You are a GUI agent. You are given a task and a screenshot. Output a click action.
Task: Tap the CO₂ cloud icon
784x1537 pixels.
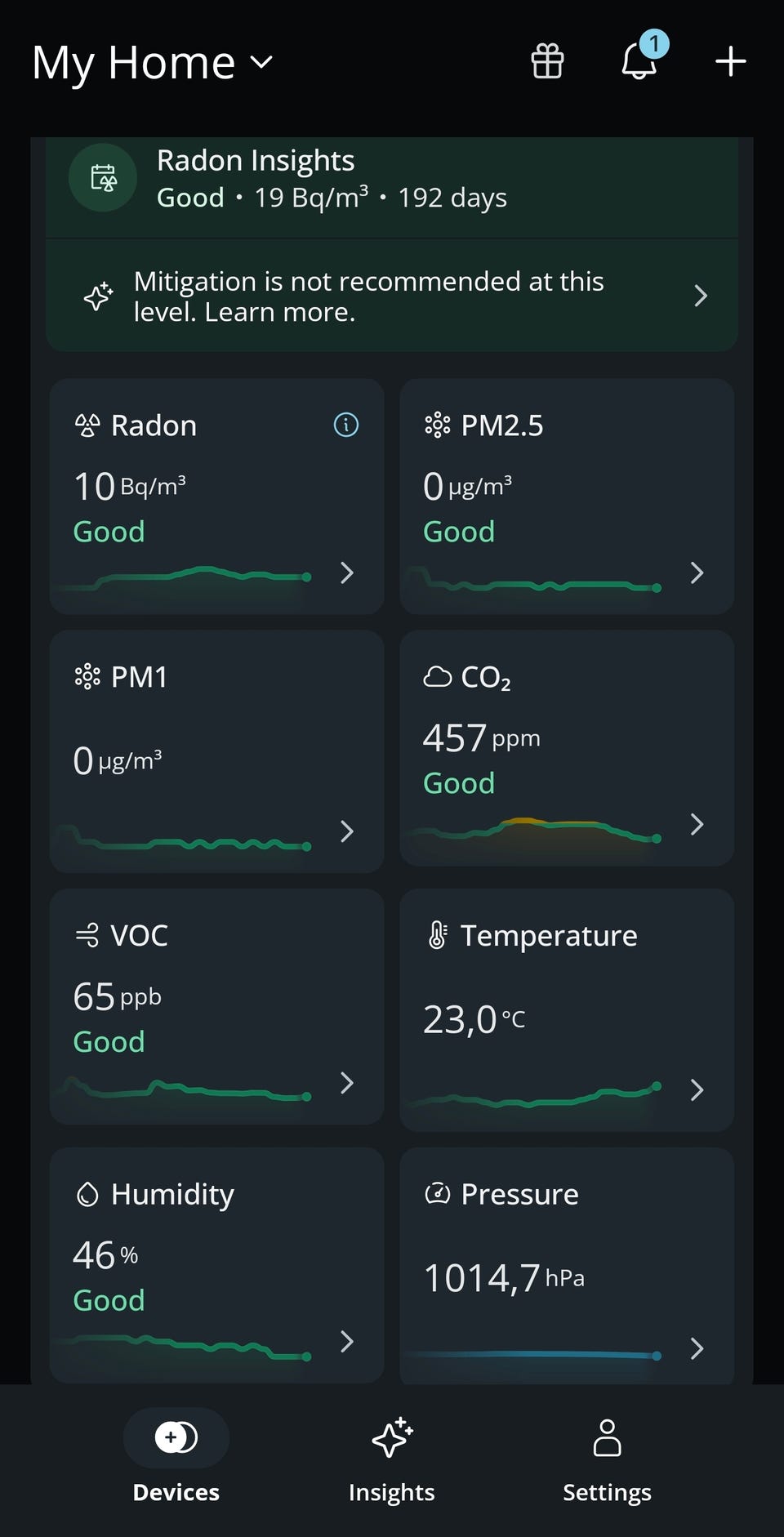coord(438,677)
